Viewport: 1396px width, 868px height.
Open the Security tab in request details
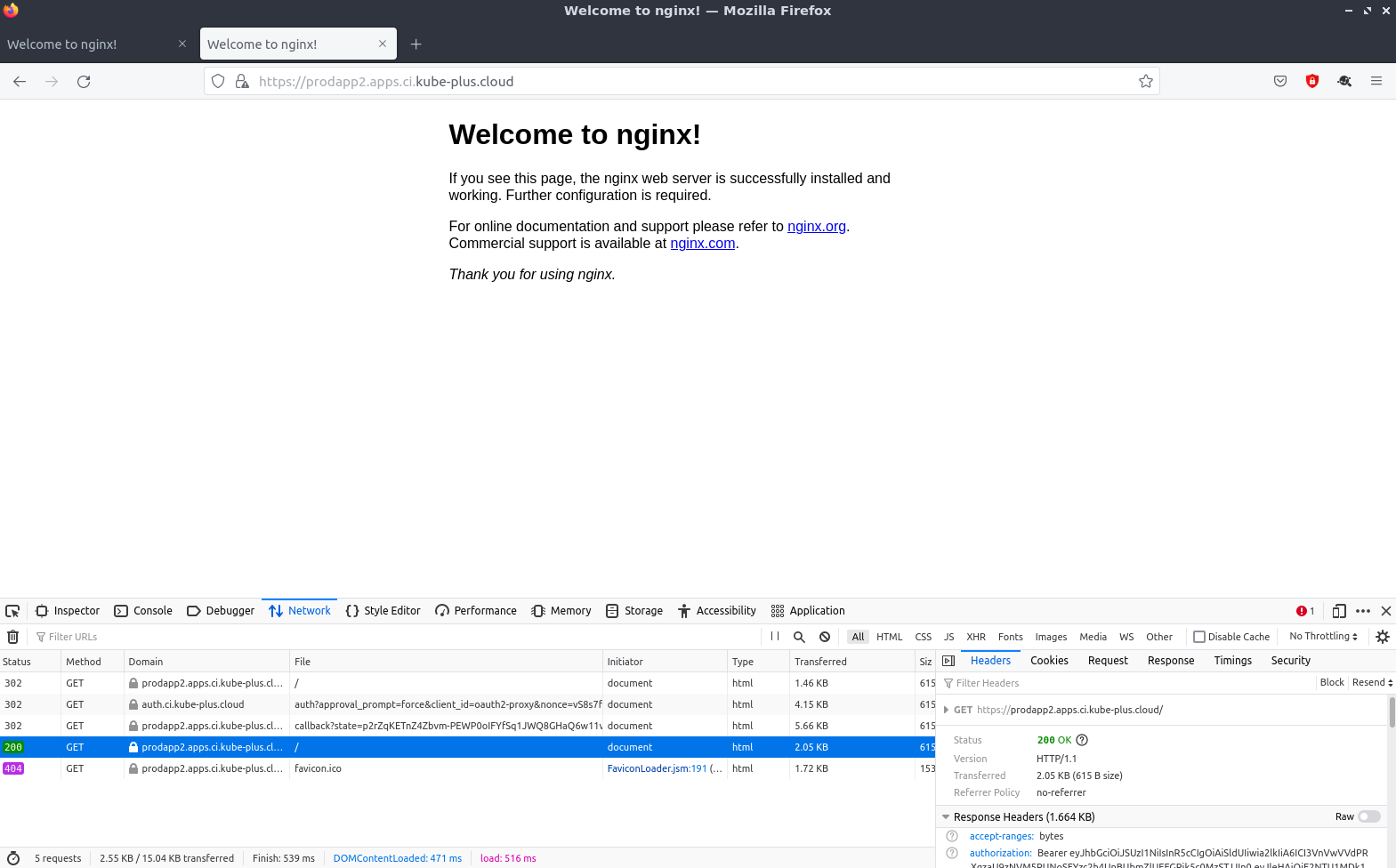[x=1290, y=661]
